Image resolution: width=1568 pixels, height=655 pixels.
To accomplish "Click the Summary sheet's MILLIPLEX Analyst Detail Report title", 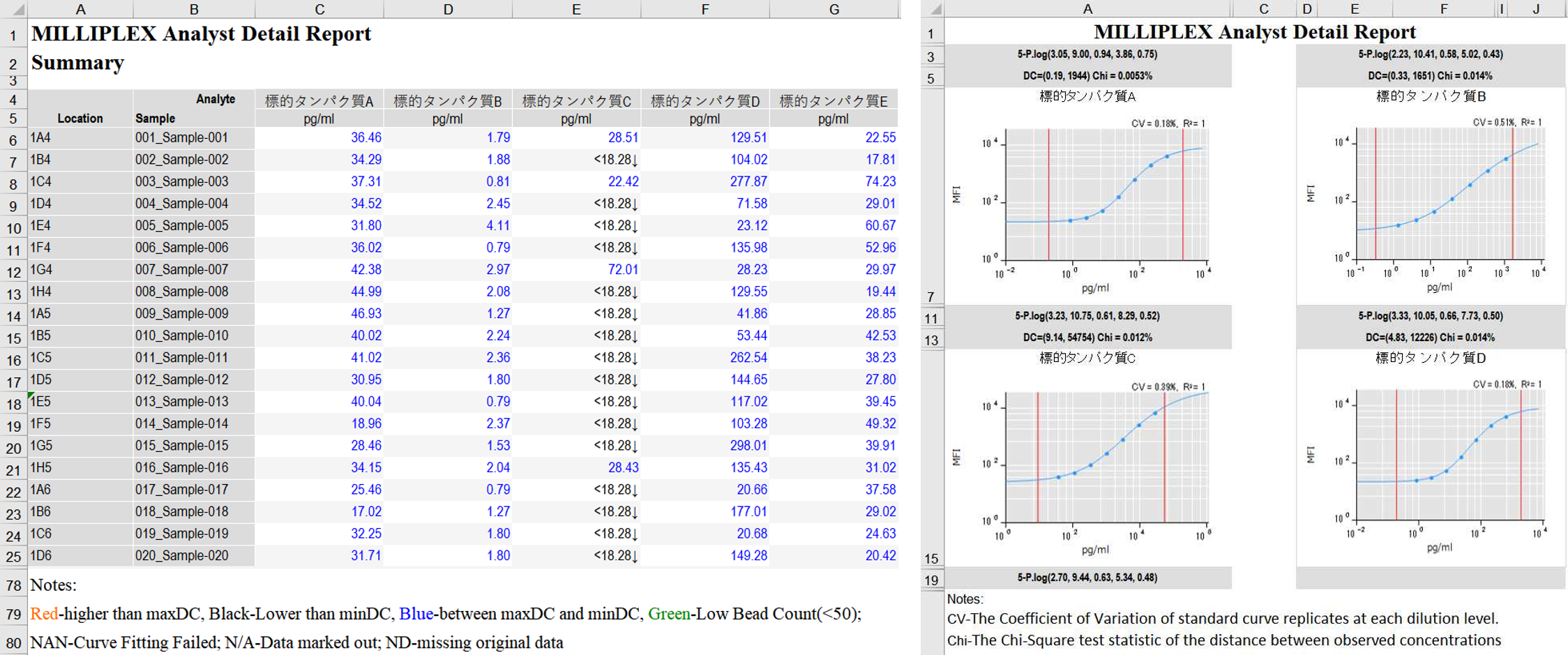I will click(x=201, y=33).
